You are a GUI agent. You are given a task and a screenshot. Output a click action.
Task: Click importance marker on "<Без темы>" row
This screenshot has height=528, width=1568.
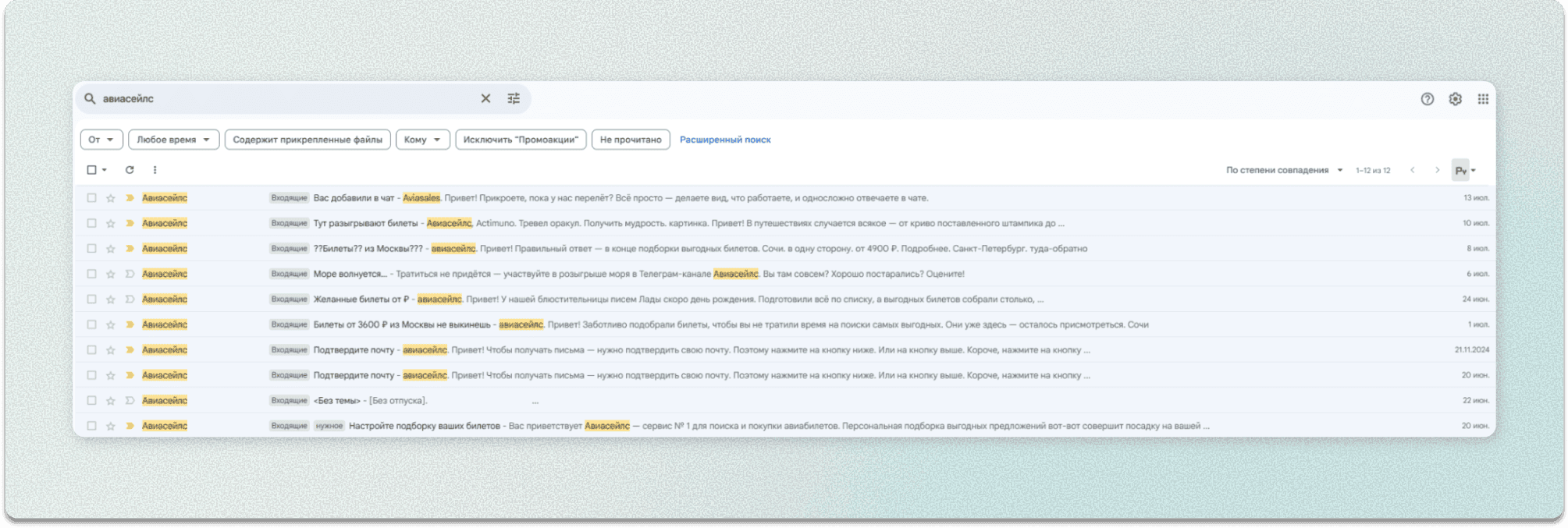tap(130, 401)
